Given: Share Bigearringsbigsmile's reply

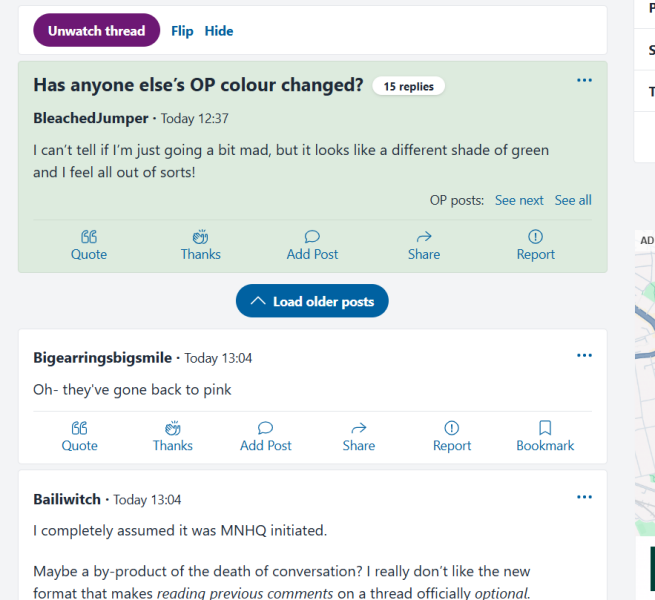Looking at the screenshot, I should pos(359,428).
